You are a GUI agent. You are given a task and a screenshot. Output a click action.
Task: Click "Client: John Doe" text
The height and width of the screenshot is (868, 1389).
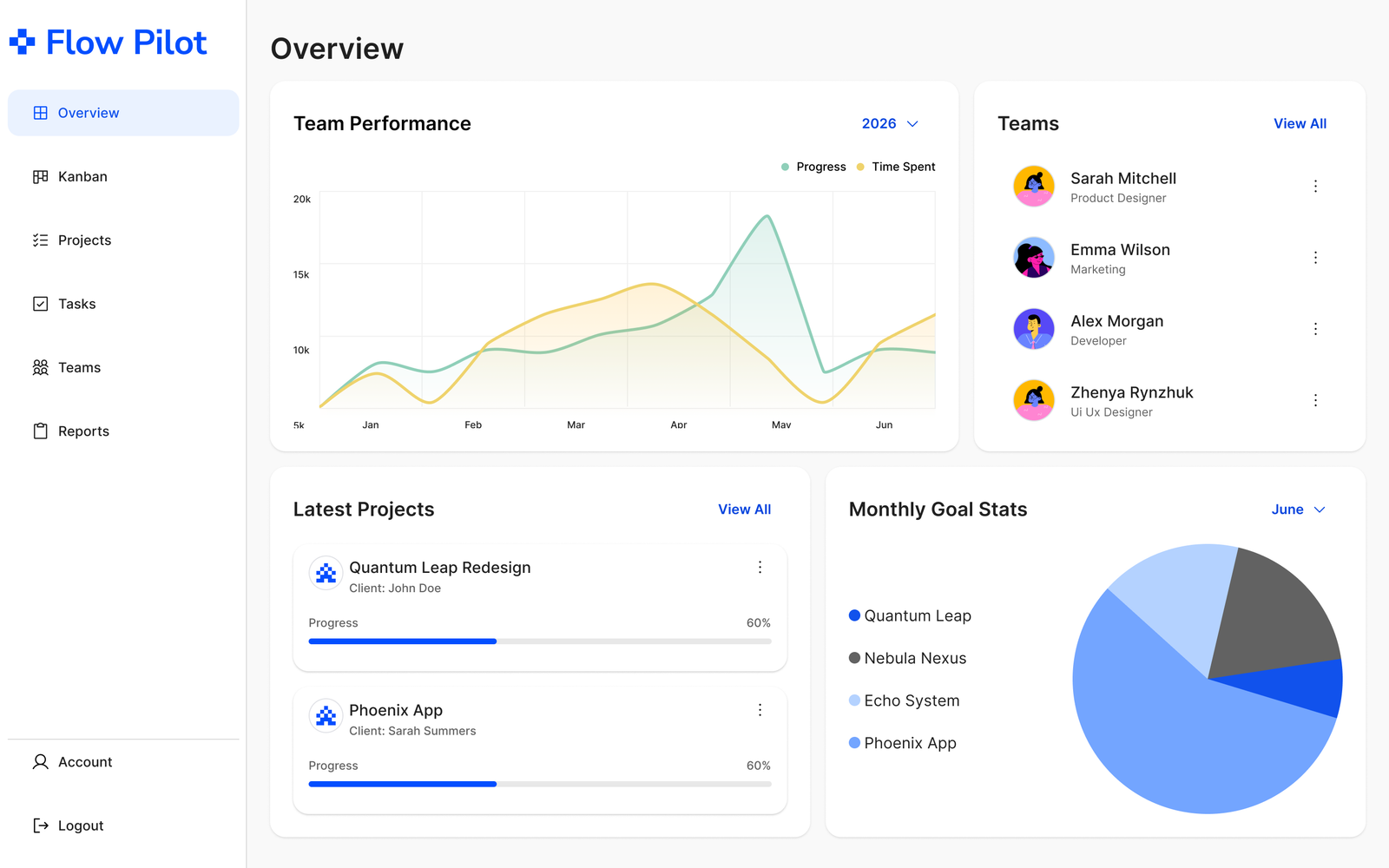(395, 589)
